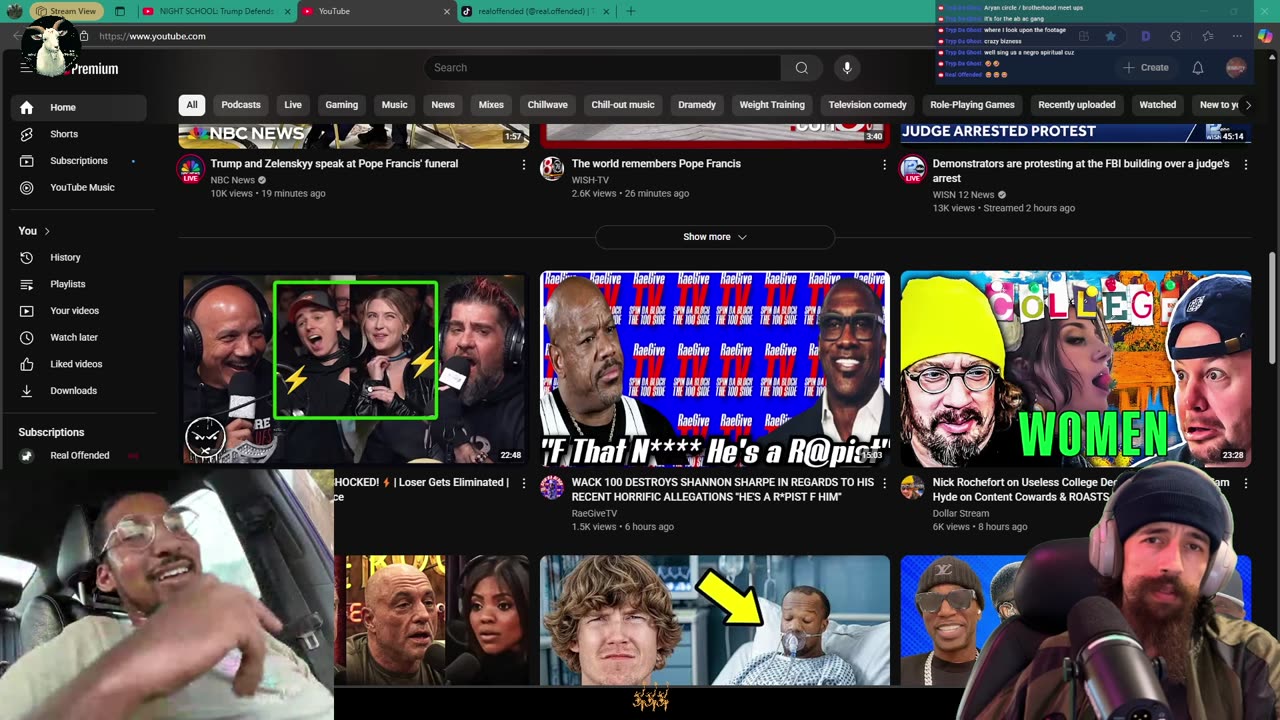The height and width of the screenshot is (720, 1280).
Task: Click the WISN 12 News live avatar
Action: coord(913,169)
